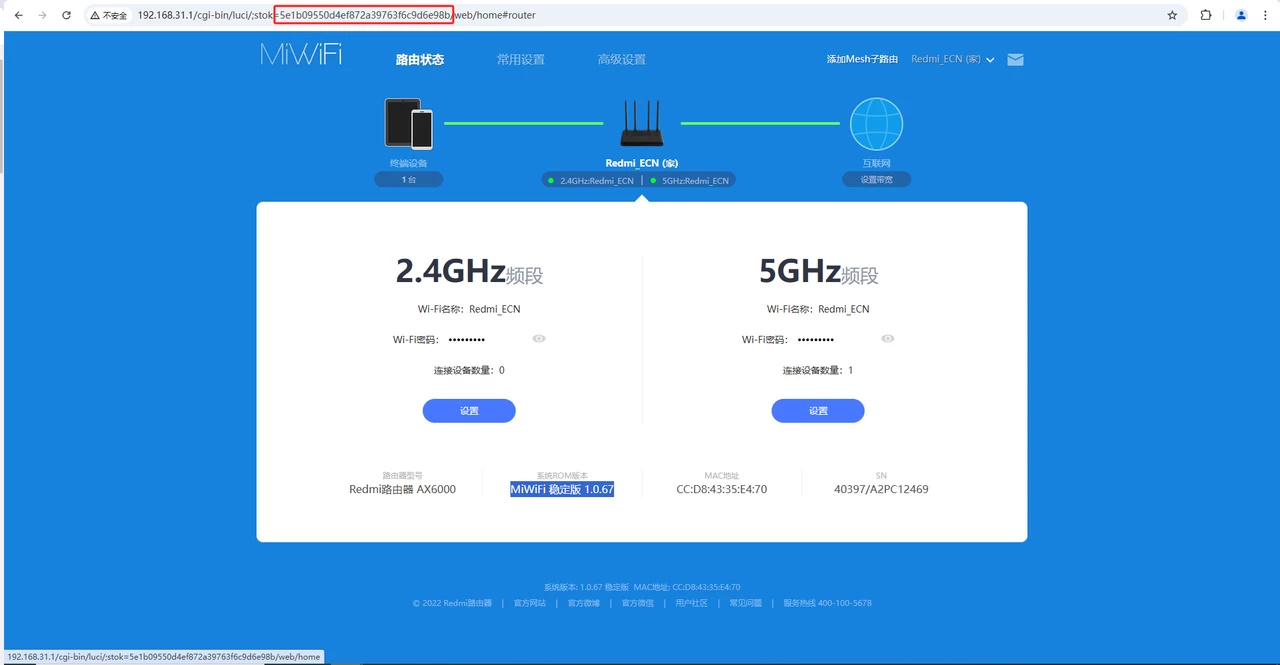Open the 官方网站 footer link

coord(530,603)
